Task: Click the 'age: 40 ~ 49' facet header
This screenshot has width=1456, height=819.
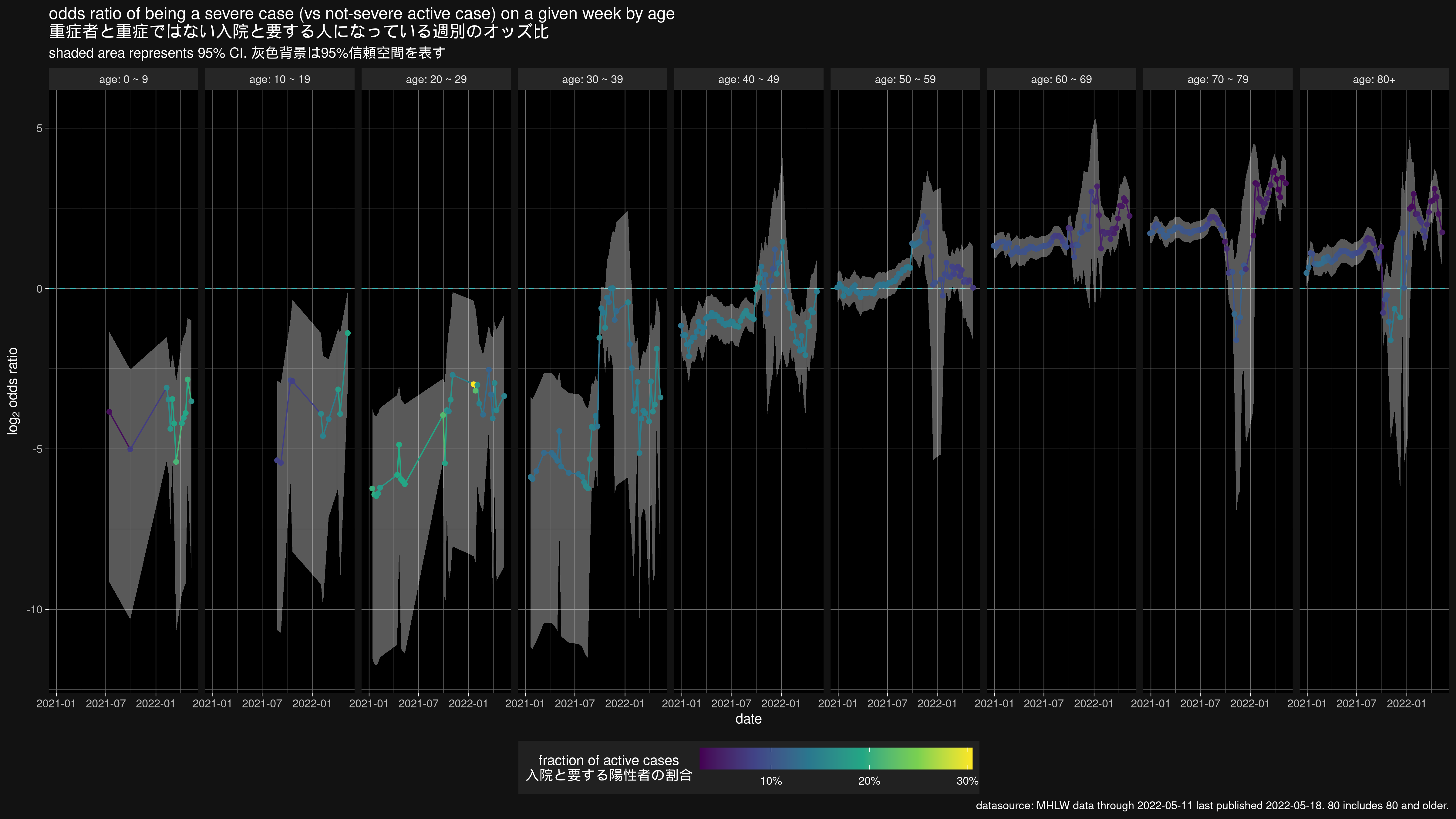Action: point(748,79)
